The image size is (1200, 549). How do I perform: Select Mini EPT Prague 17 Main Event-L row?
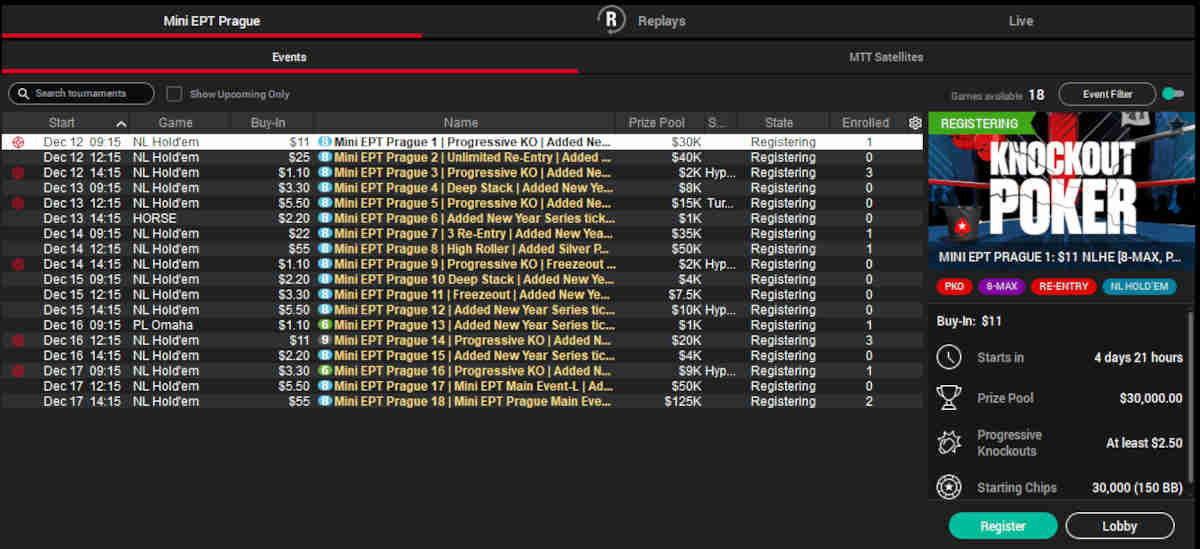click(462, 386)
